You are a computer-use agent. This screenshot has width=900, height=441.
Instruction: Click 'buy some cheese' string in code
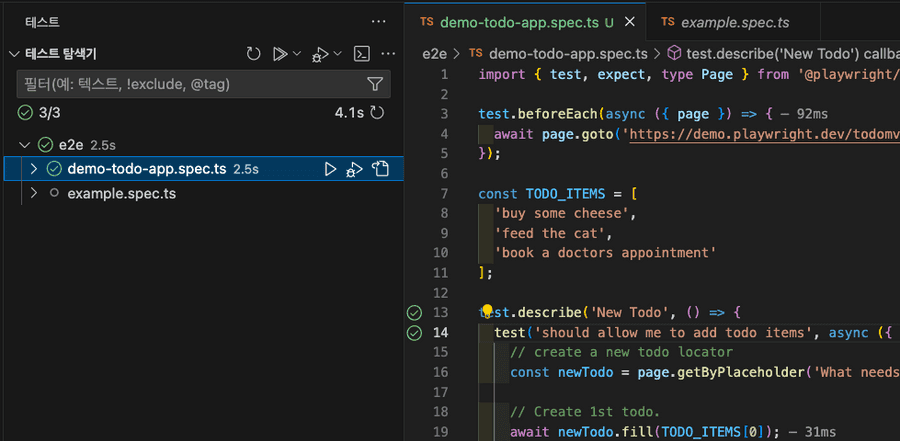click(562, 213)
